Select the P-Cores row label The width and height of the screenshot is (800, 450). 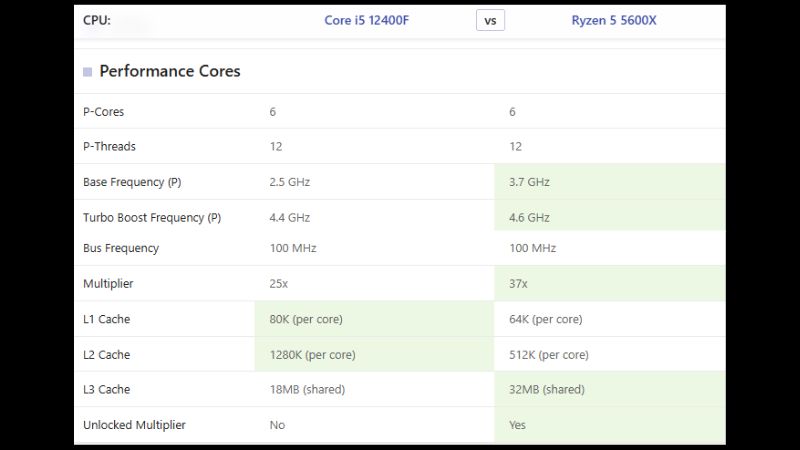104,112
